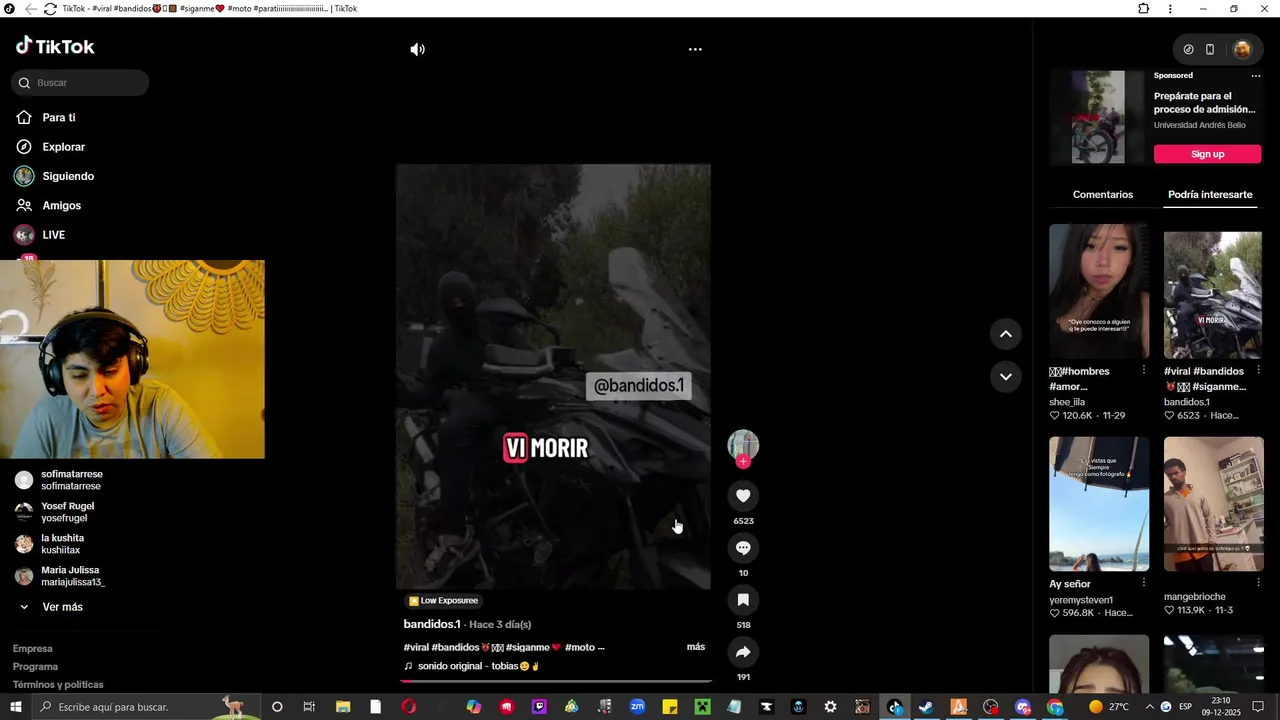The width and height of the screenshot is (1280, 720).
Task: Switch to the 'Podría interesarte' tab
Action: 1209,195
